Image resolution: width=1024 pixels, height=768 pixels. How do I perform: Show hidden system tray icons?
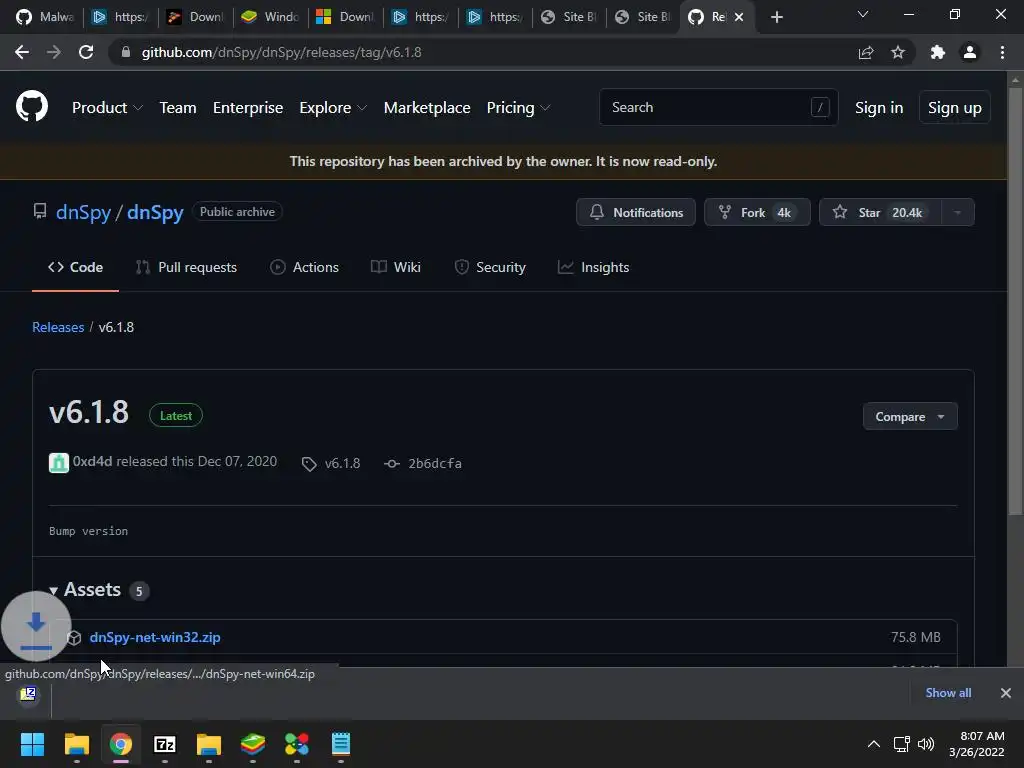point(874,744)
